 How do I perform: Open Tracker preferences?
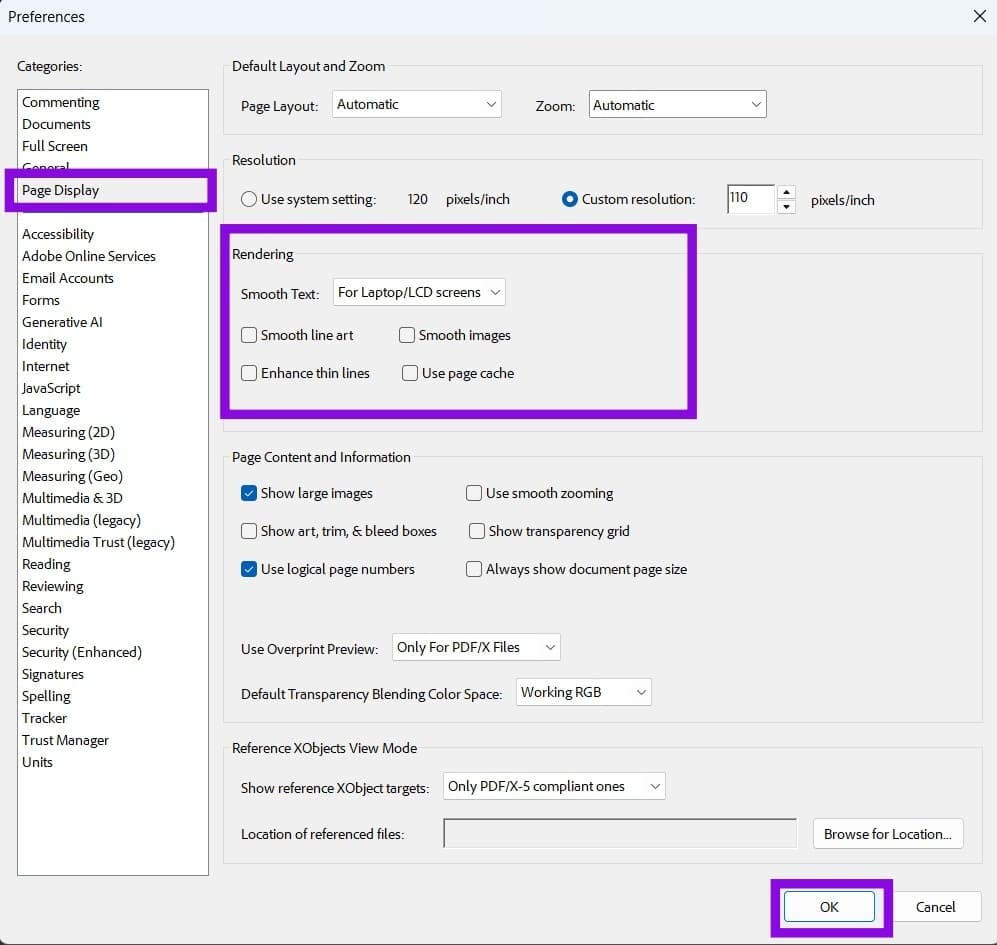[45, 718]
